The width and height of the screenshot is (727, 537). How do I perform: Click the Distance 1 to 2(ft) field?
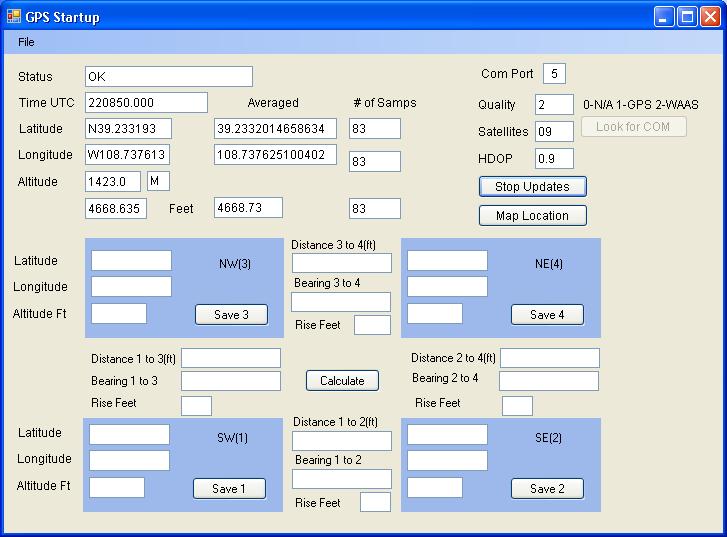(342, 441)
